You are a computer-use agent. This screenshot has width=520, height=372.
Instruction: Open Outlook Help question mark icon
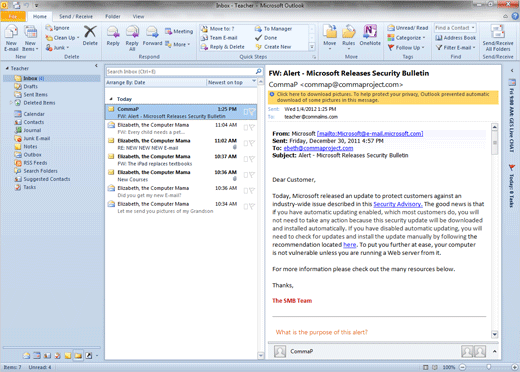coord(515,16)
